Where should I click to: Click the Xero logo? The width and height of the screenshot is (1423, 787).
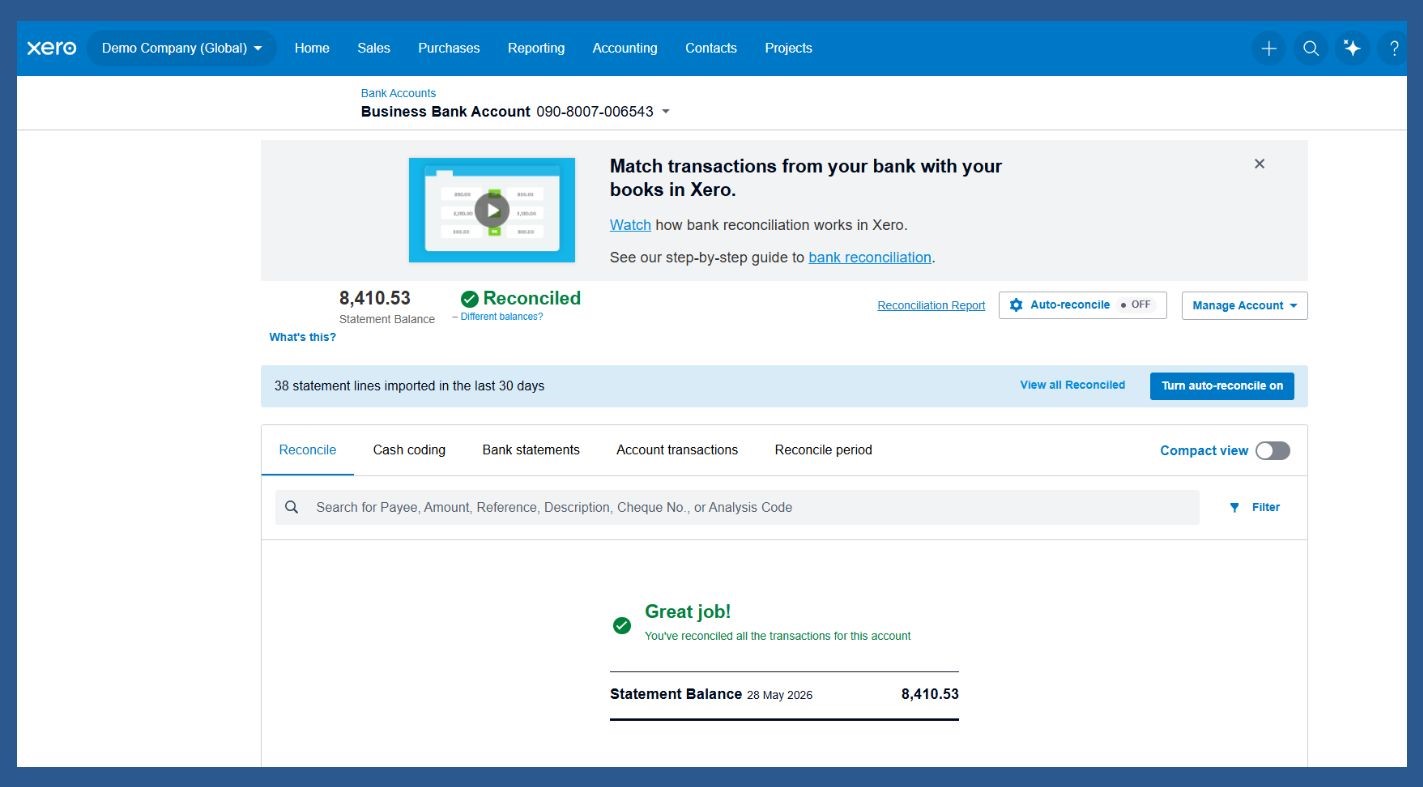[x=51, y=48]
